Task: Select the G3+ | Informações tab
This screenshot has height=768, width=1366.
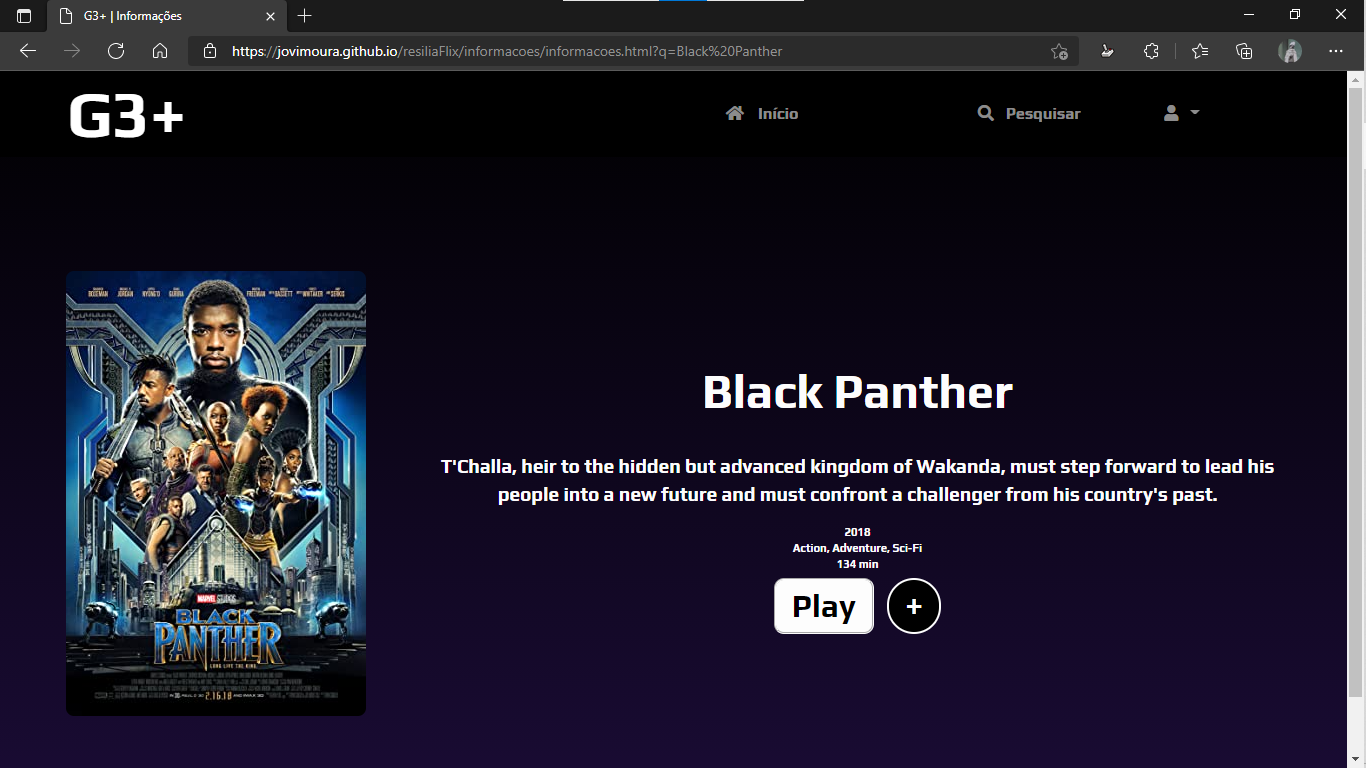Action: (168, 16)
